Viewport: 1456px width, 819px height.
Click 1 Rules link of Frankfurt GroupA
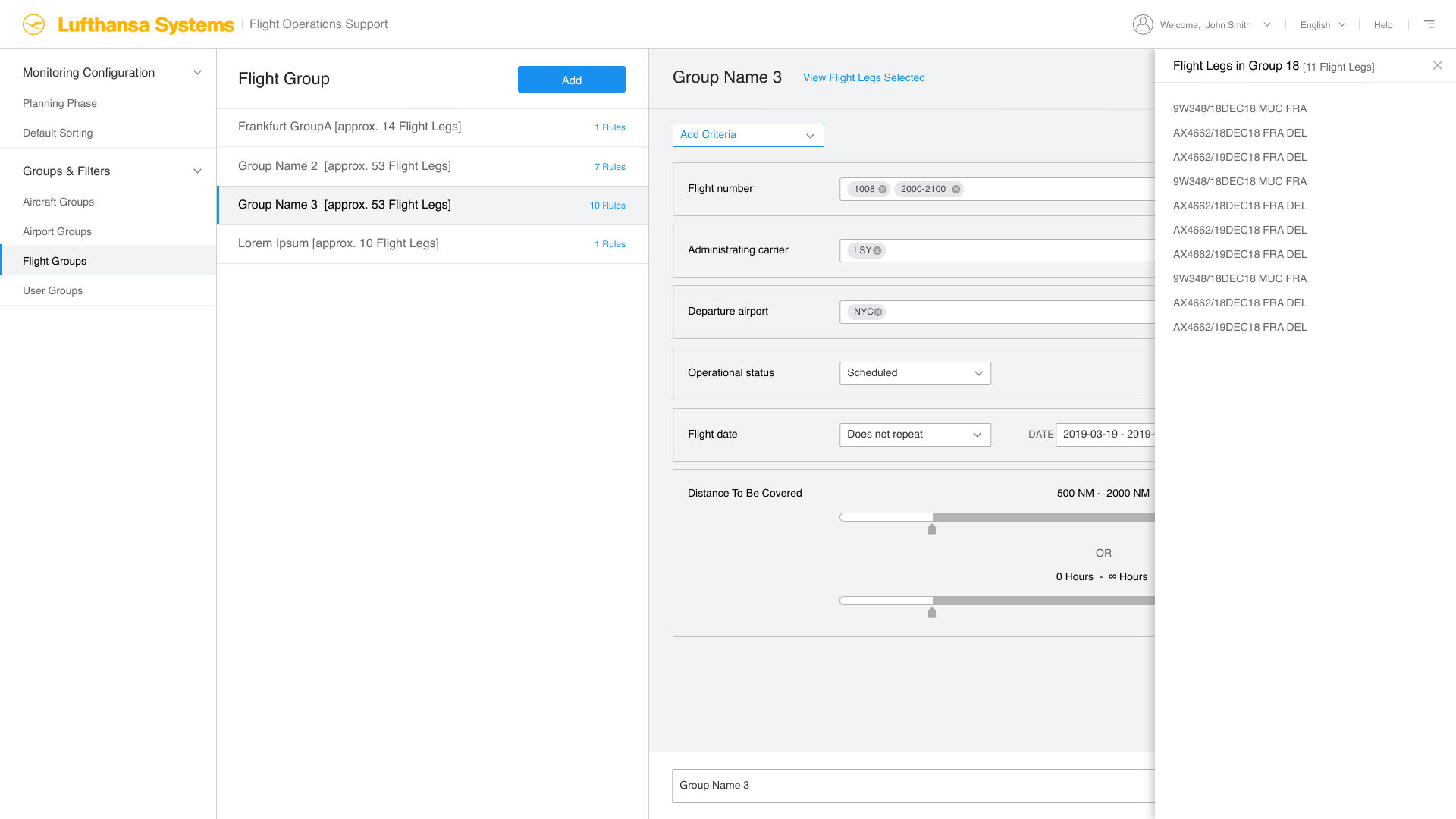610,127
